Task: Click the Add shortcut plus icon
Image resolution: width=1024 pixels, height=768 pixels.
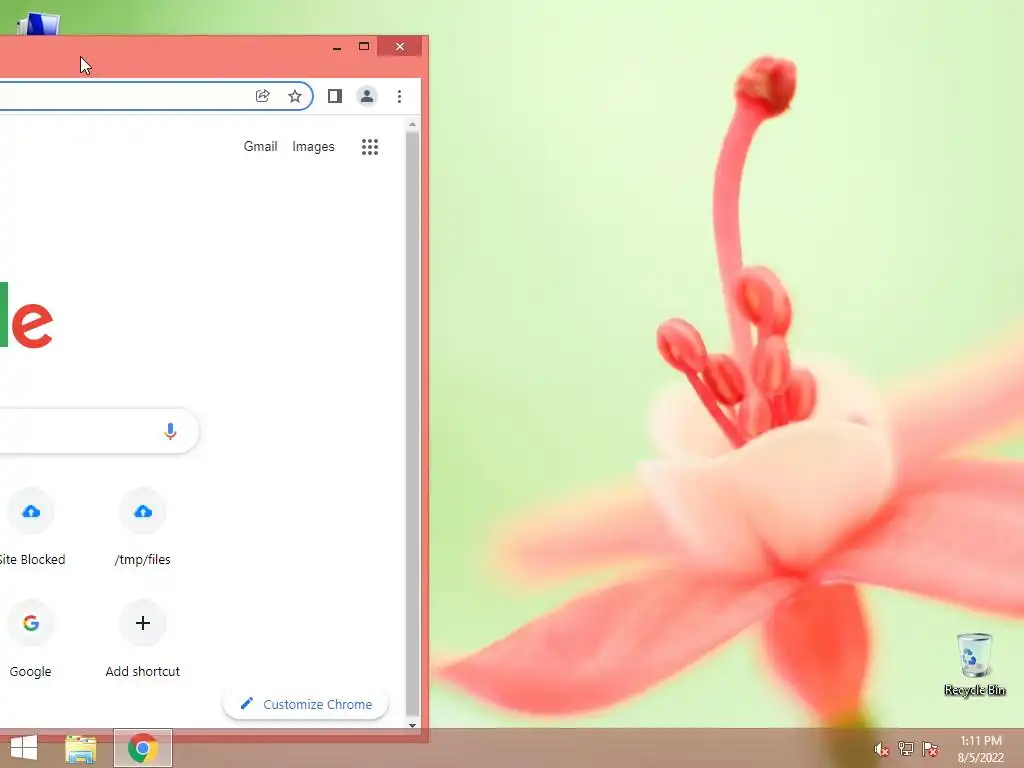Action: (x=142, y=623)
